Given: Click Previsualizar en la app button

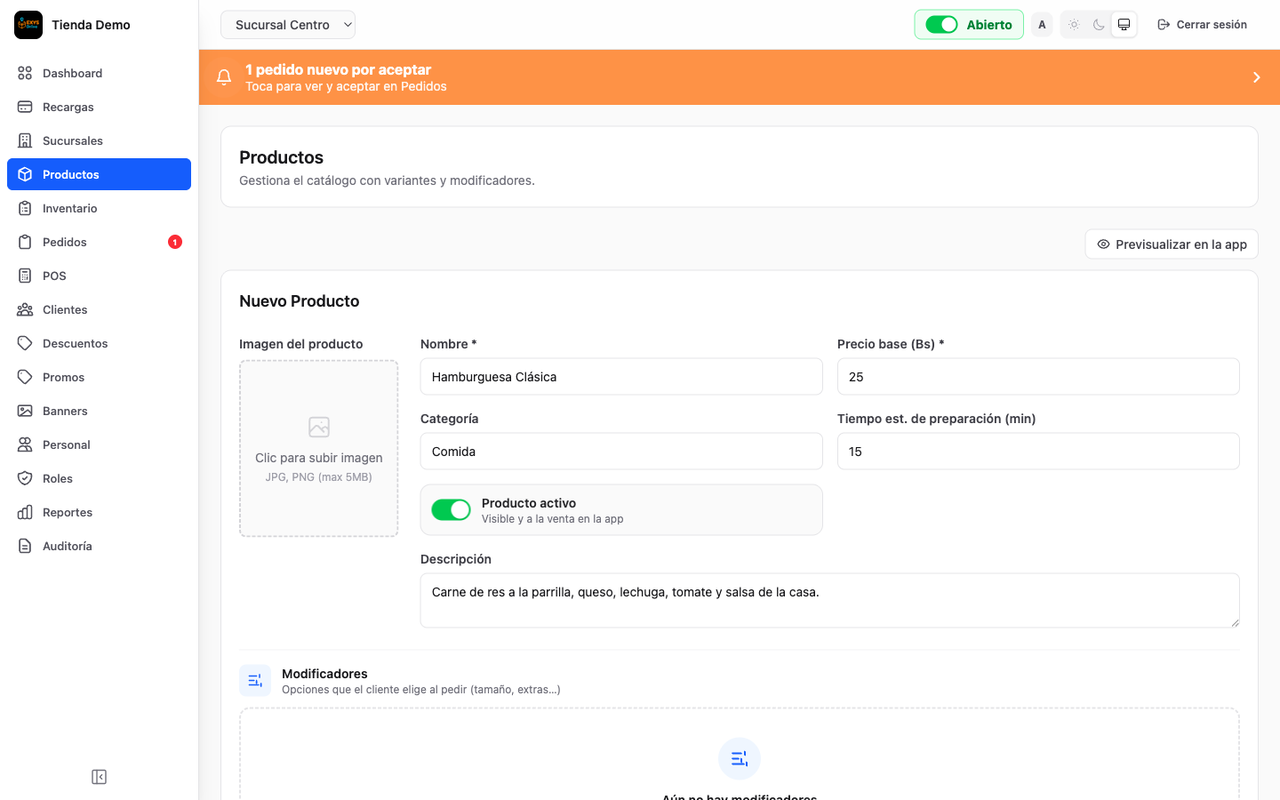Looking at the screenshot, I should coord(1172,244).
